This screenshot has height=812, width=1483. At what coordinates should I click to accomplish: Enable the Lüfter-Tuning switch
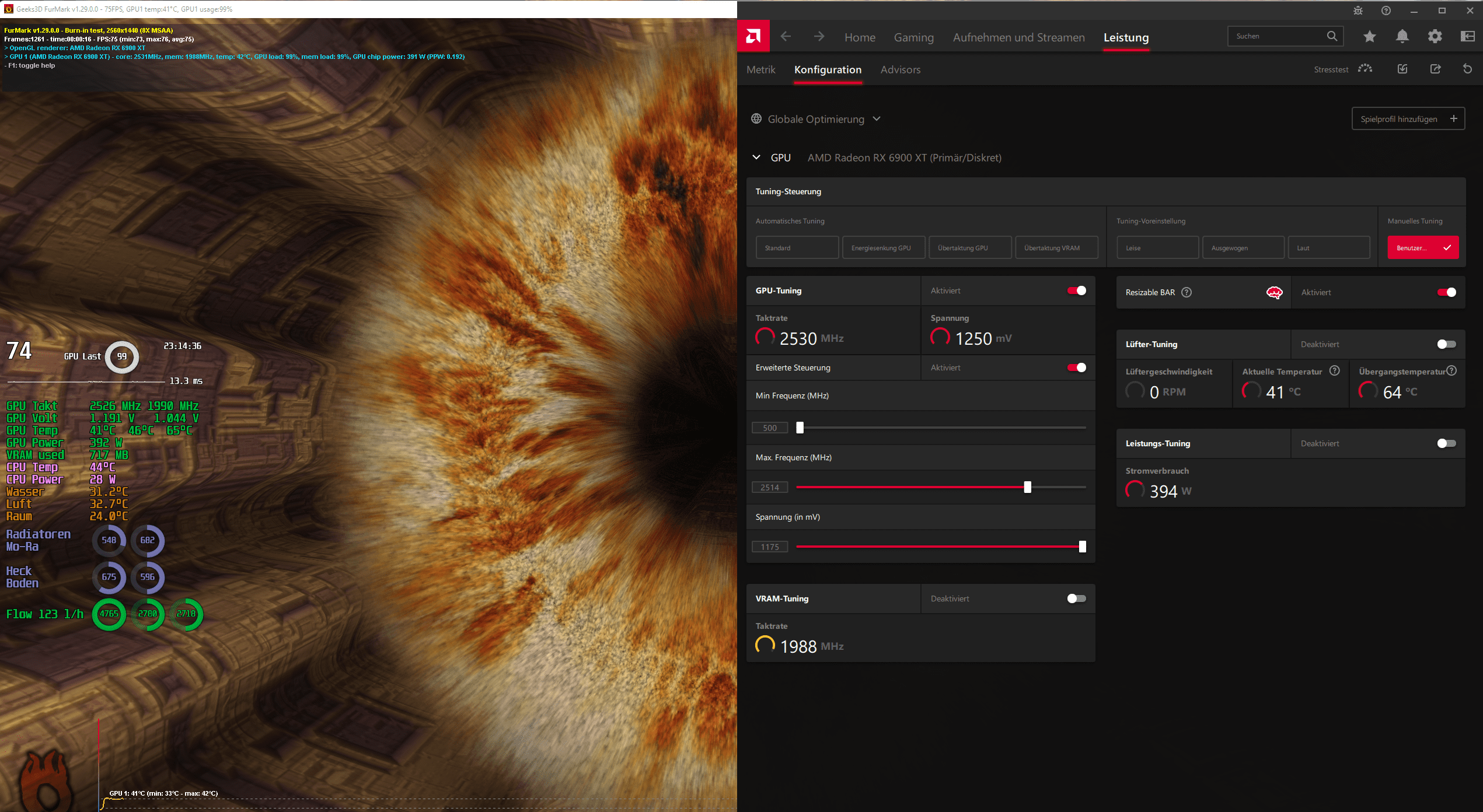pyautogui.click(x=1447, y=344)
